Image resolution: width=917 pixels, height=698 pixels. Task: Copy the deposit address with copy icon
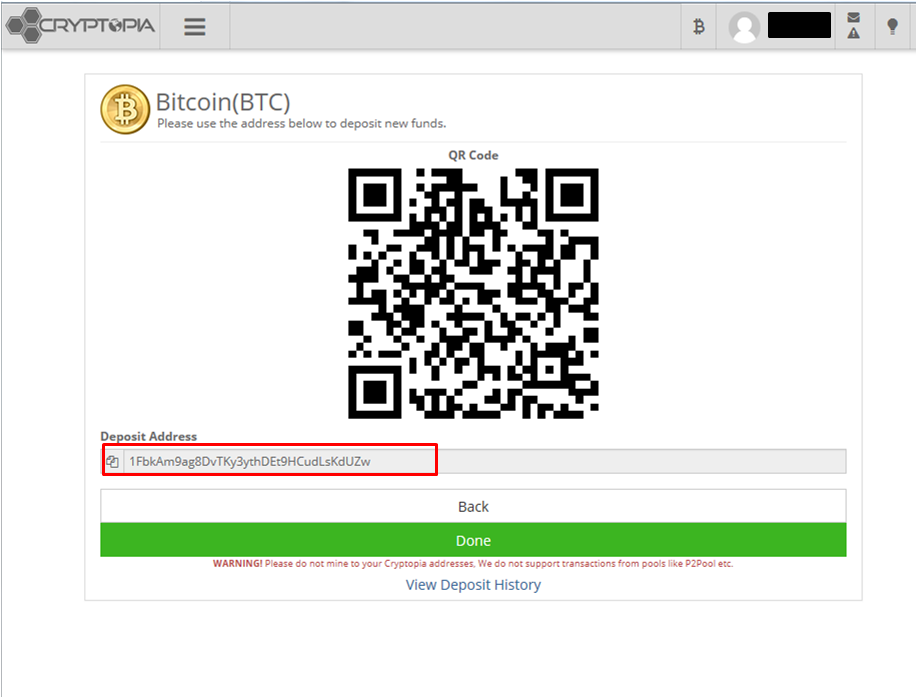[x=113, y=461]
